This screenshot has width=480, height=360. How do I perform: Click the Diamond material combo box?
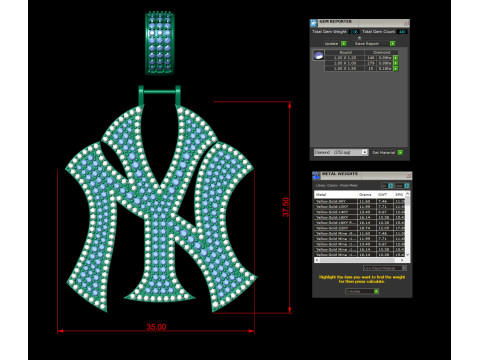341,152
